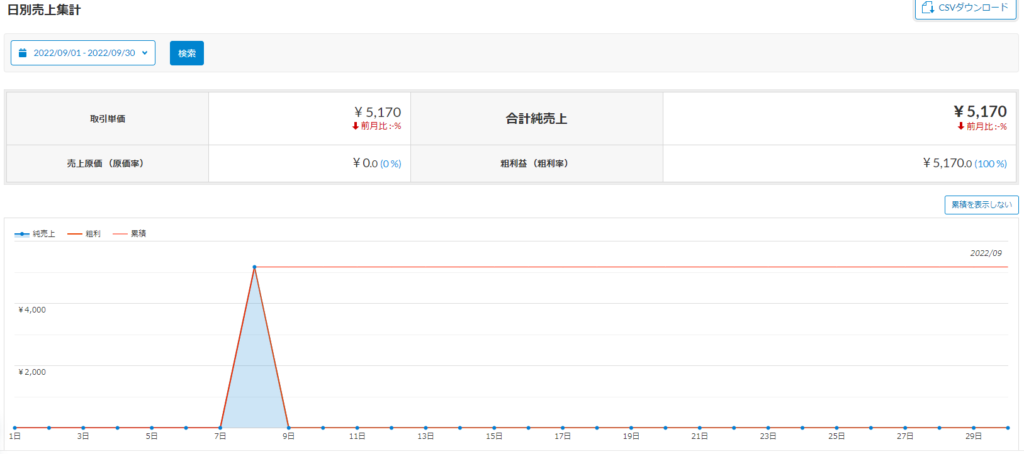
Task: Click the peak data point on 8日
Action: (x=255, y=267)
